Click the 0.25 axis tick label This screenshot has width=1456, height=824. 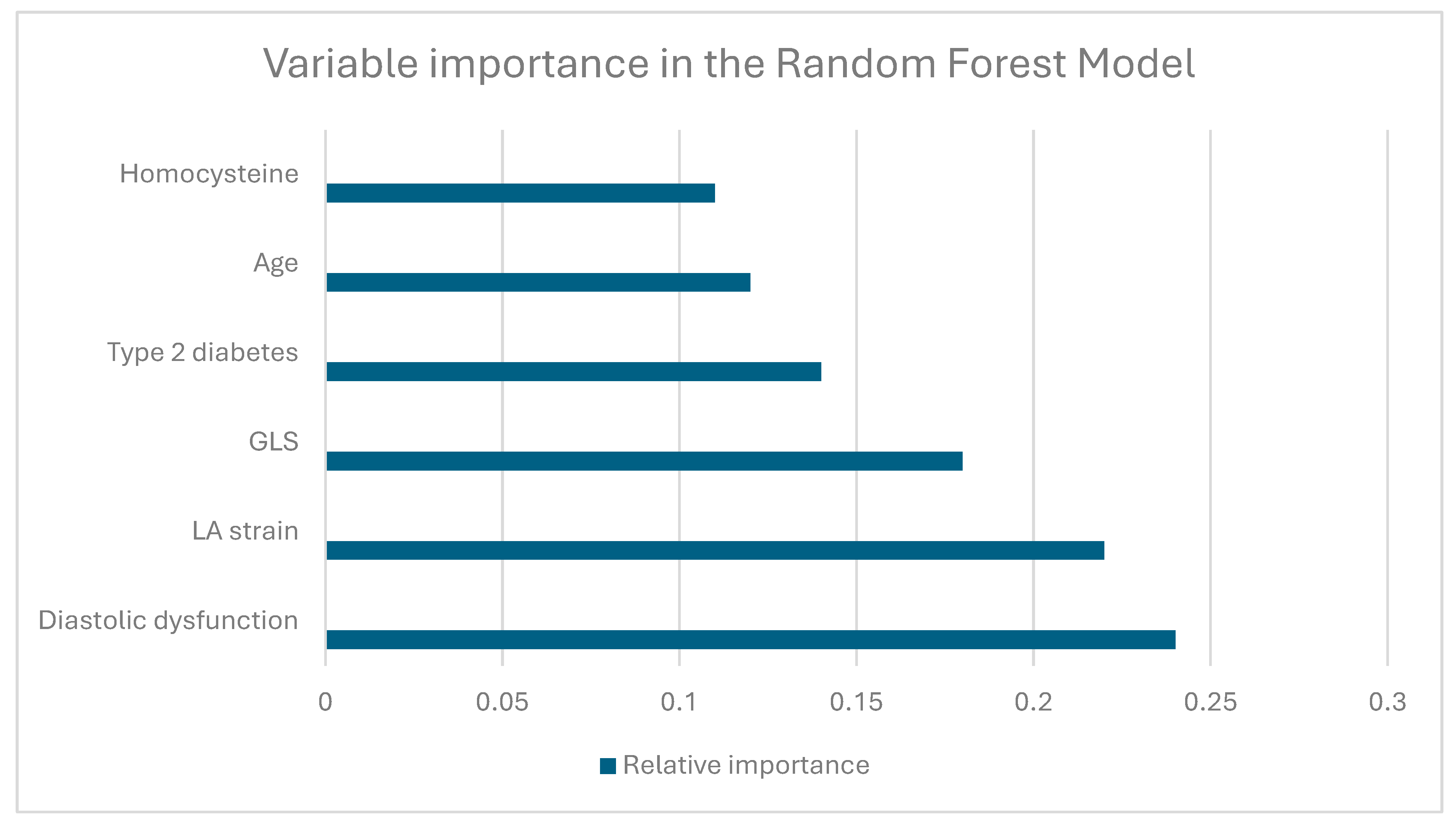click(1210, 702)
